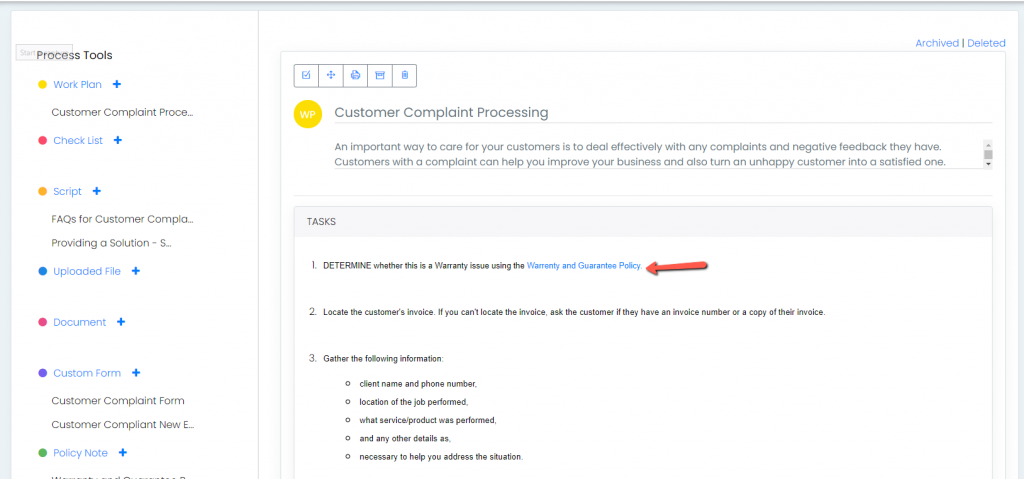Screen dimensions: 1024x479
Task: Open the Warranty and Guarantee Policy link
Action: pyautogui.click(x=584, y=266)
